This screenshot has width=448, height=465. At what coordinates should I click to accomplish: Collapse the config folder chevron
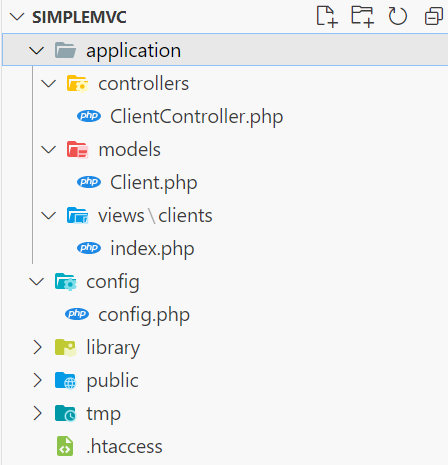37,282
